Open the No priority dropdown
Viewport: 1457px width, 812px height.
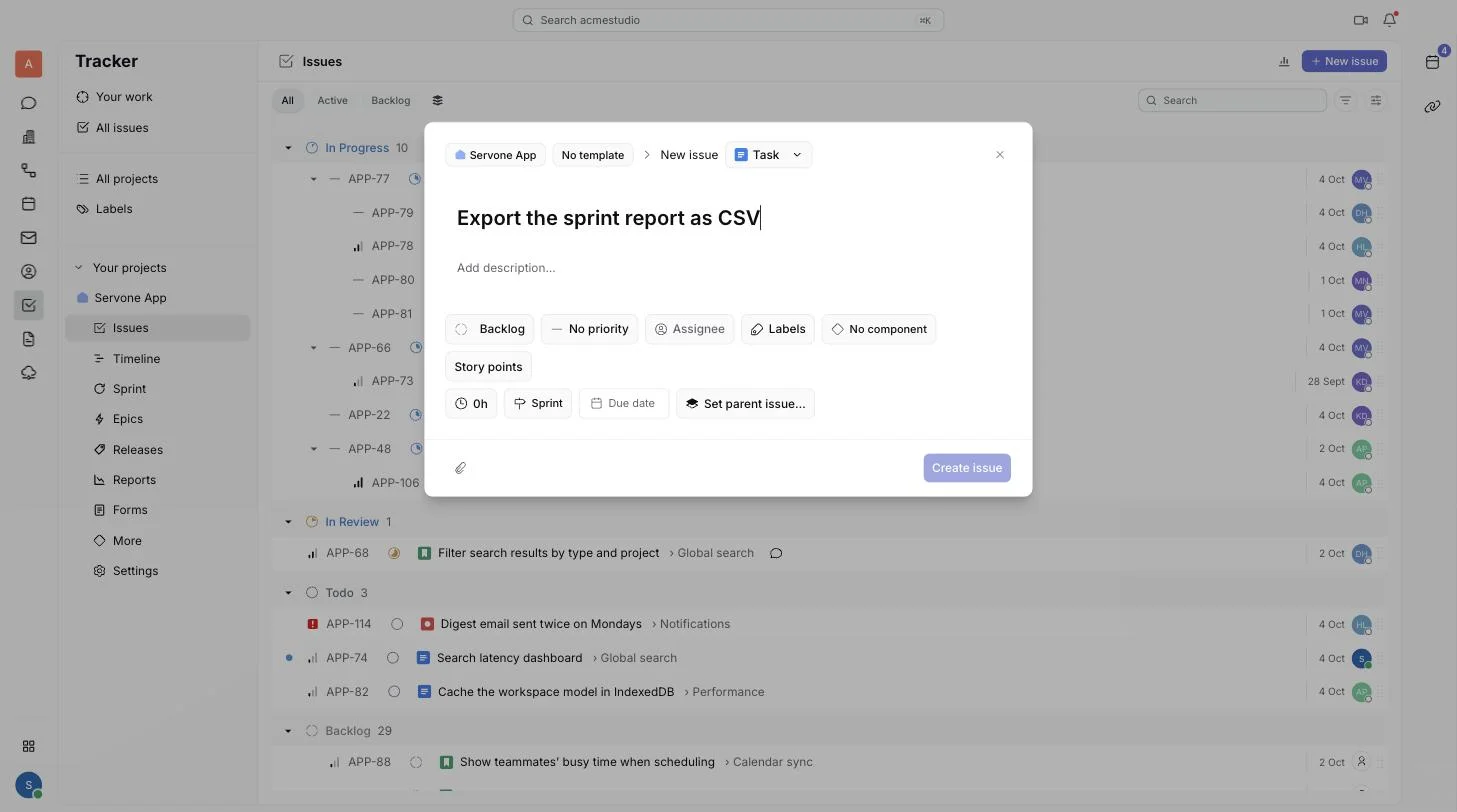(589, 329)
